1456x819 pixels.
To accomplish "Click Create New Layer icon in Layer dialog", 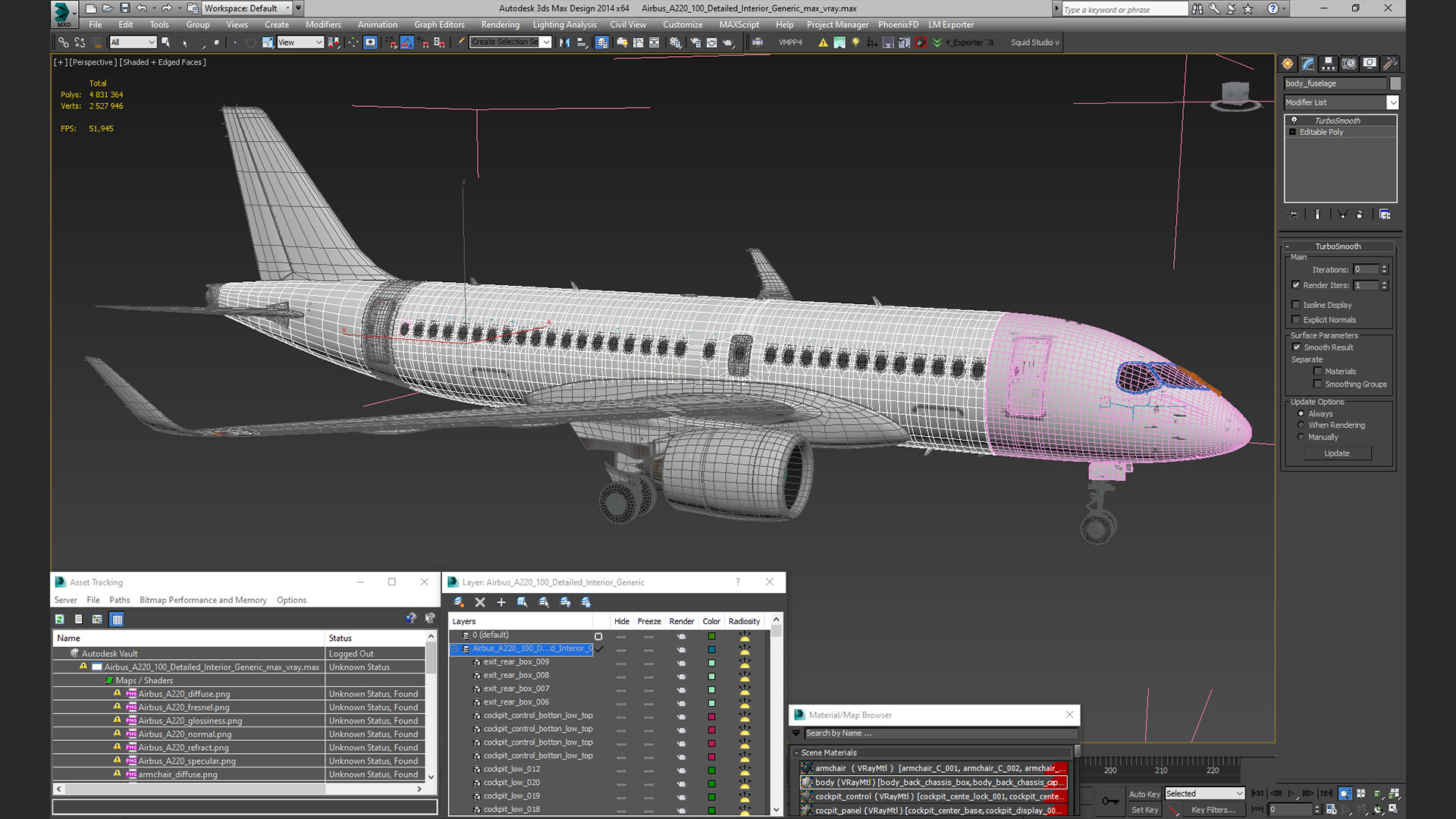I will [x=459, y=602].
